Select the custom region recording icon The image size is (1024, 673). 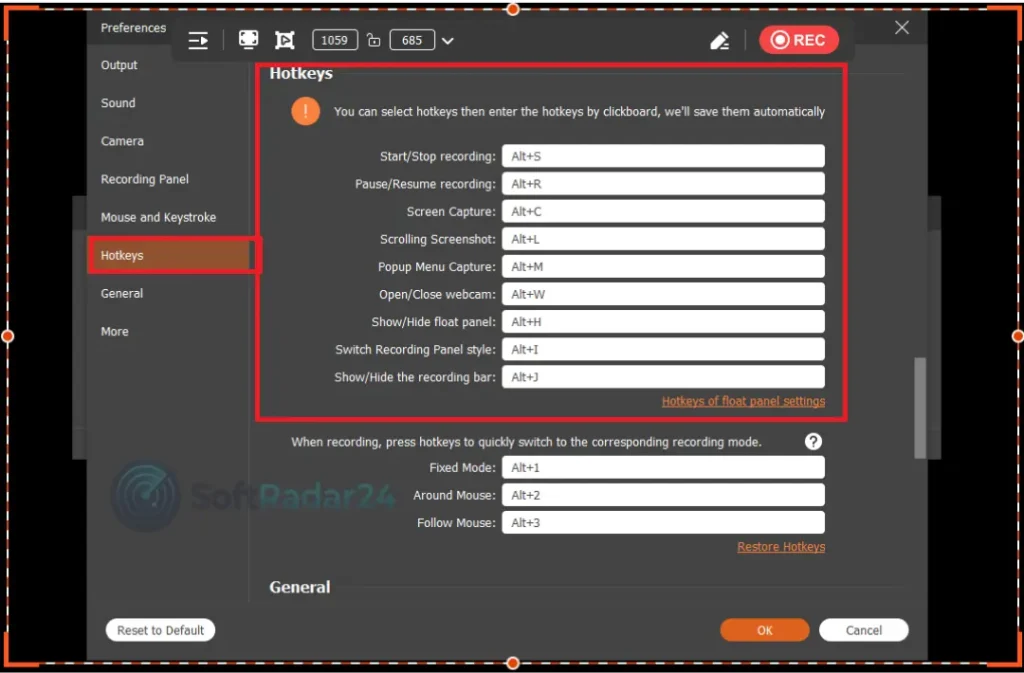(x=285, y=40)
